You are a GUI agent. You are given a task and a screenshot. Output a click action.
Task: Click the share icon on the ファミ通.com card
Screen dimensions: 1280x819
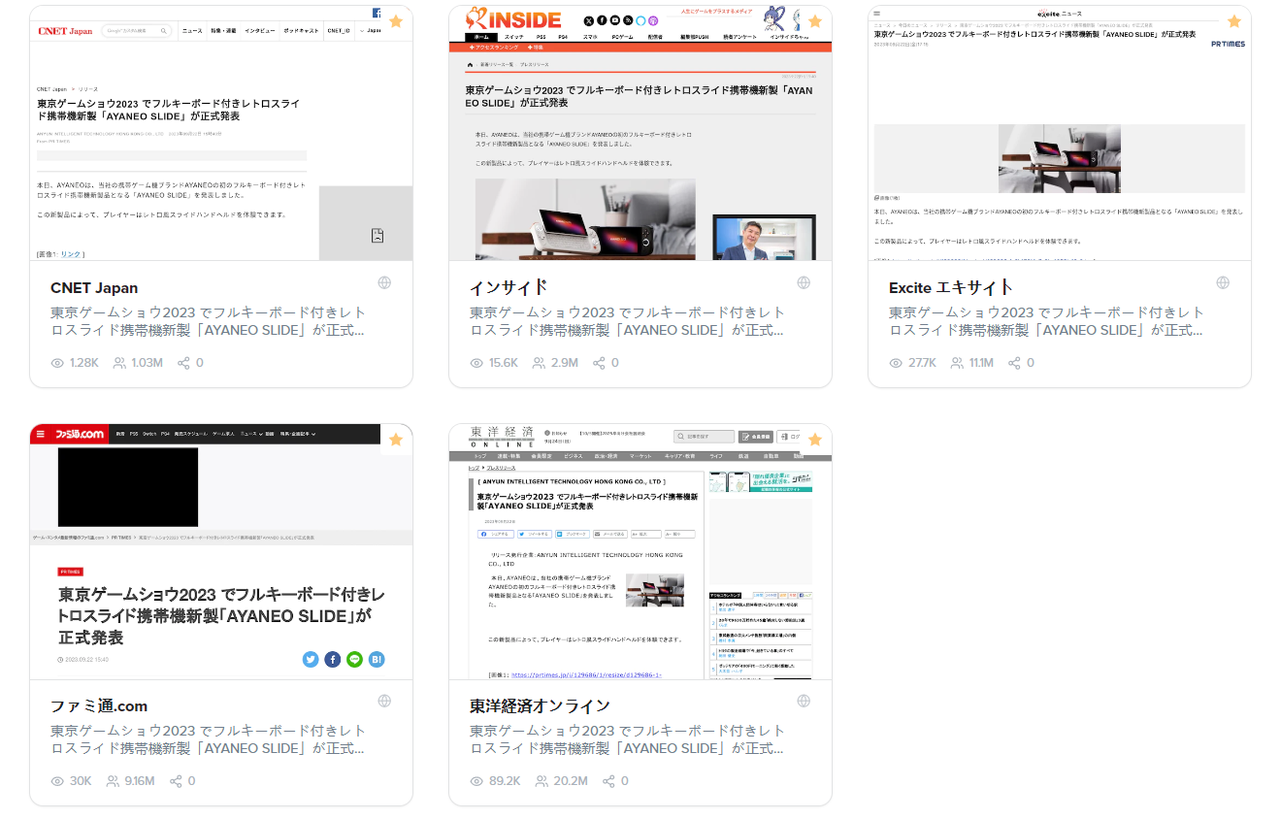(x=176, y=781)
